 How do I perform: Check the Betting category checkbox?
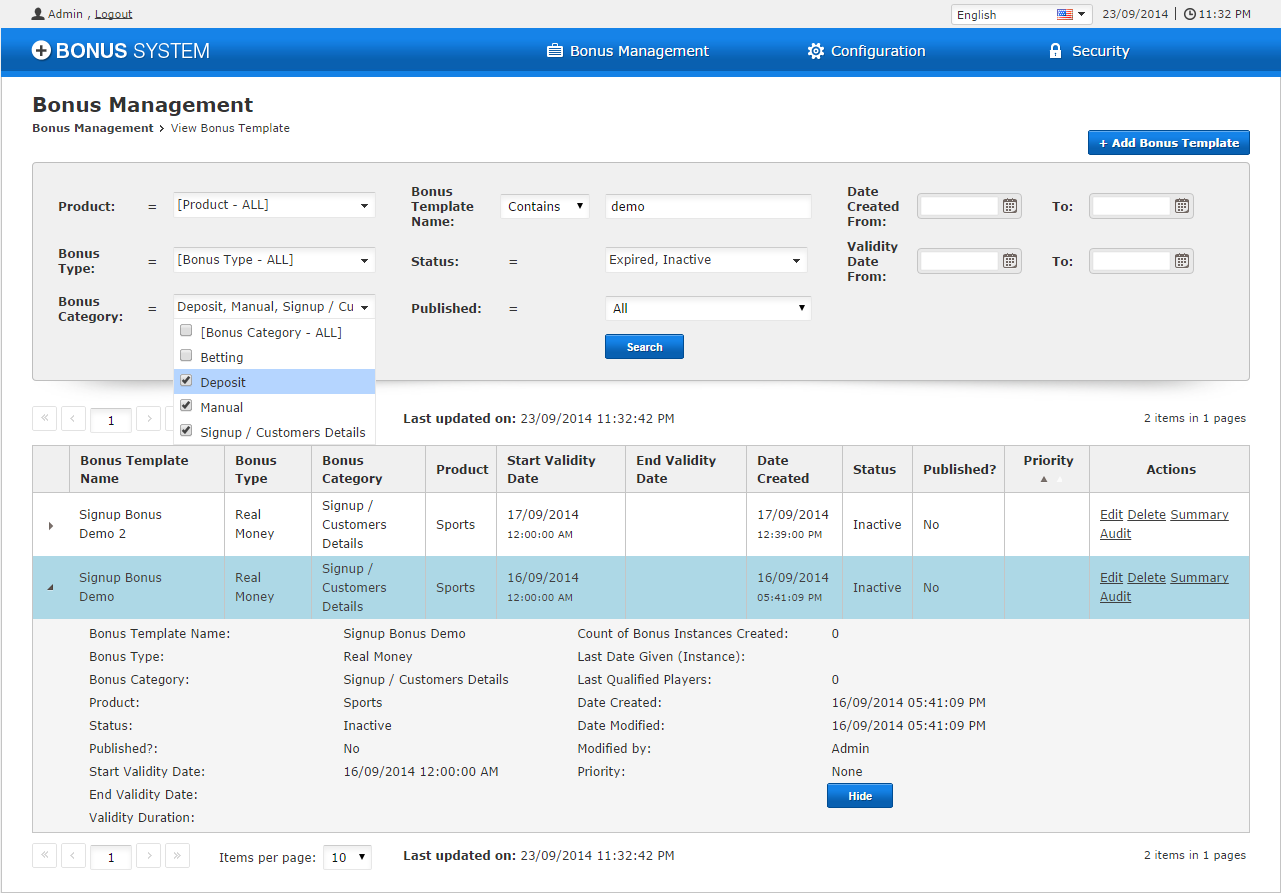tap(186, 356)
